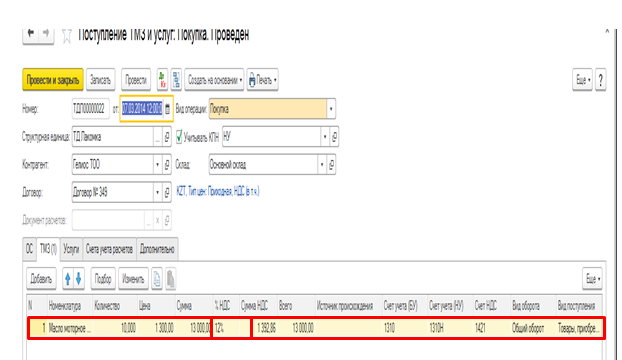622x360 pixels.
Task: Click the back navigation arrow
Action: coord(31,34)
